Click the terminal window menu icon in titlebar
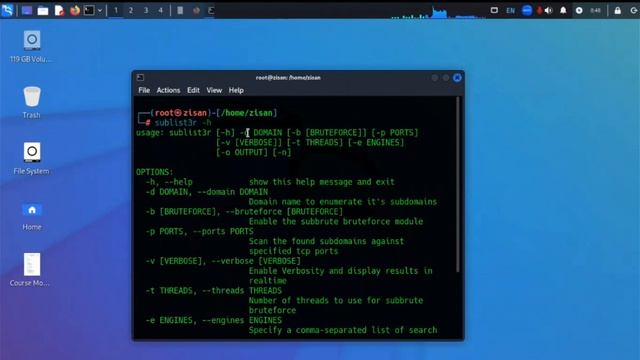The height and width of the screenshot is (360, 640). pyautogui.click(x=140, y=77)
